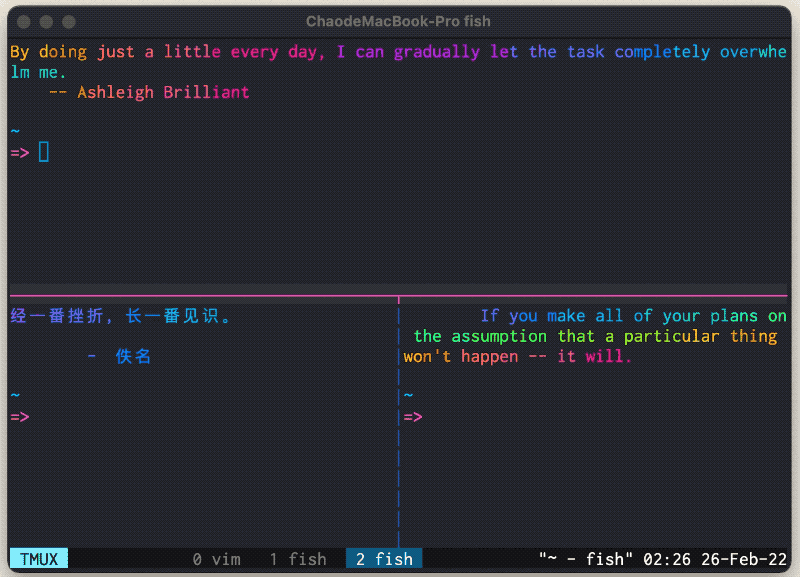Viewport: 800px width, 577px height.
Task: Click the "=>" prompt in the top pane
Action: pyautogui.click(x=19, y=152)
